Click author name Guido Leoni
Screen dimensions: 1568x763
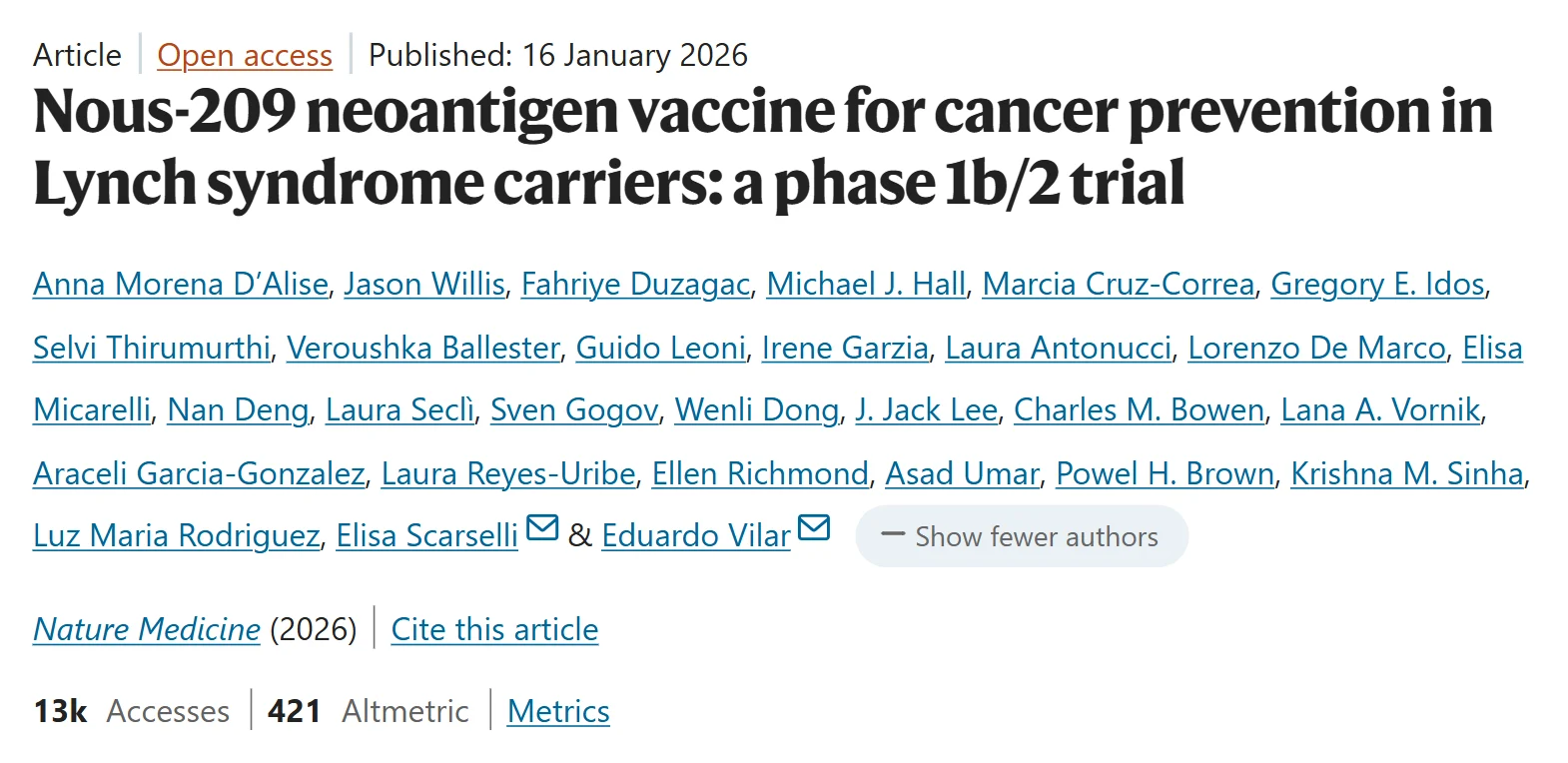pyautogui.click(x=661, y=348)
